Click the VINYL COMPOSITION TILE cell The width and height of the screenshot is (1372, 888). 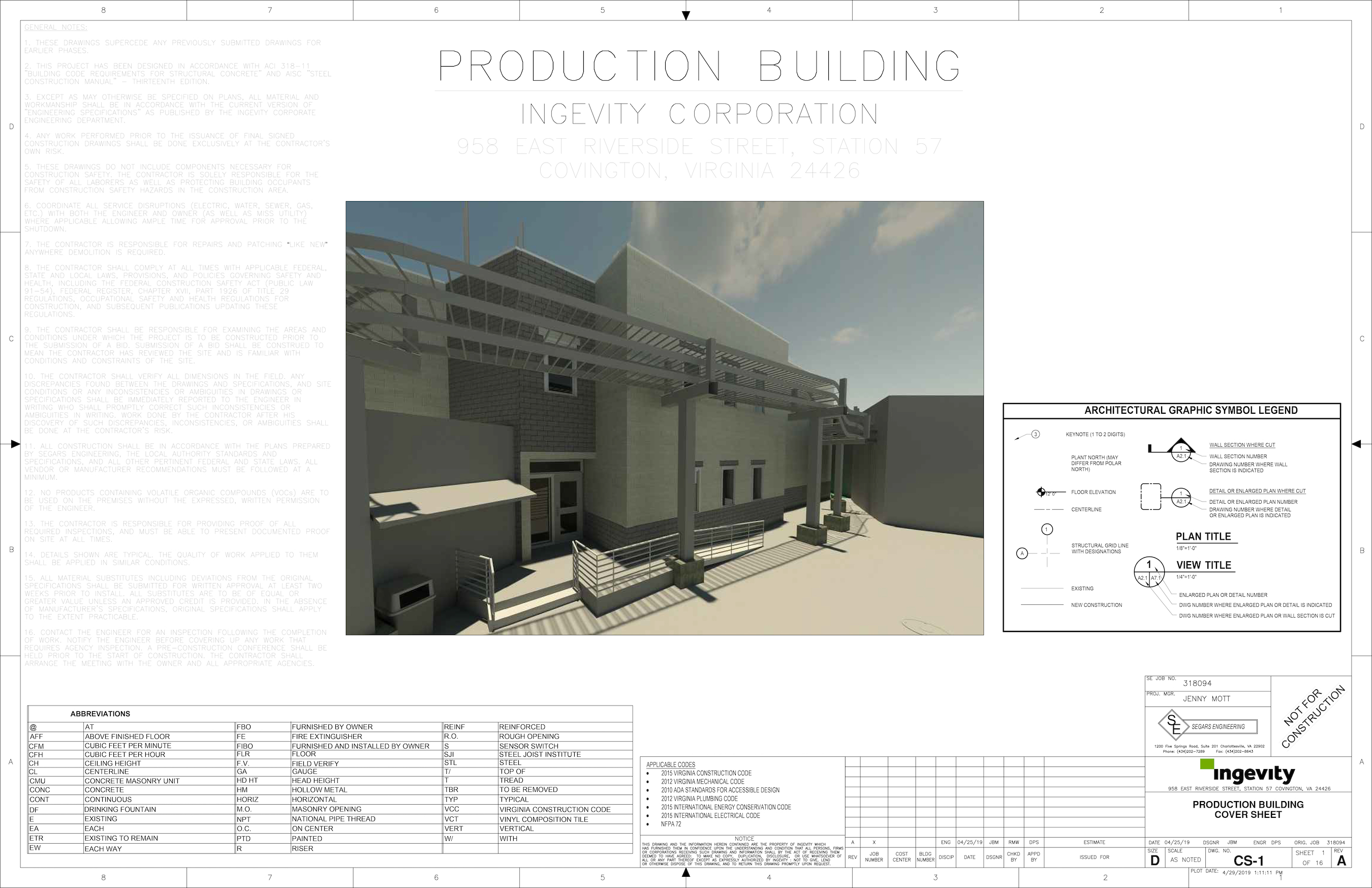point(565,819)
